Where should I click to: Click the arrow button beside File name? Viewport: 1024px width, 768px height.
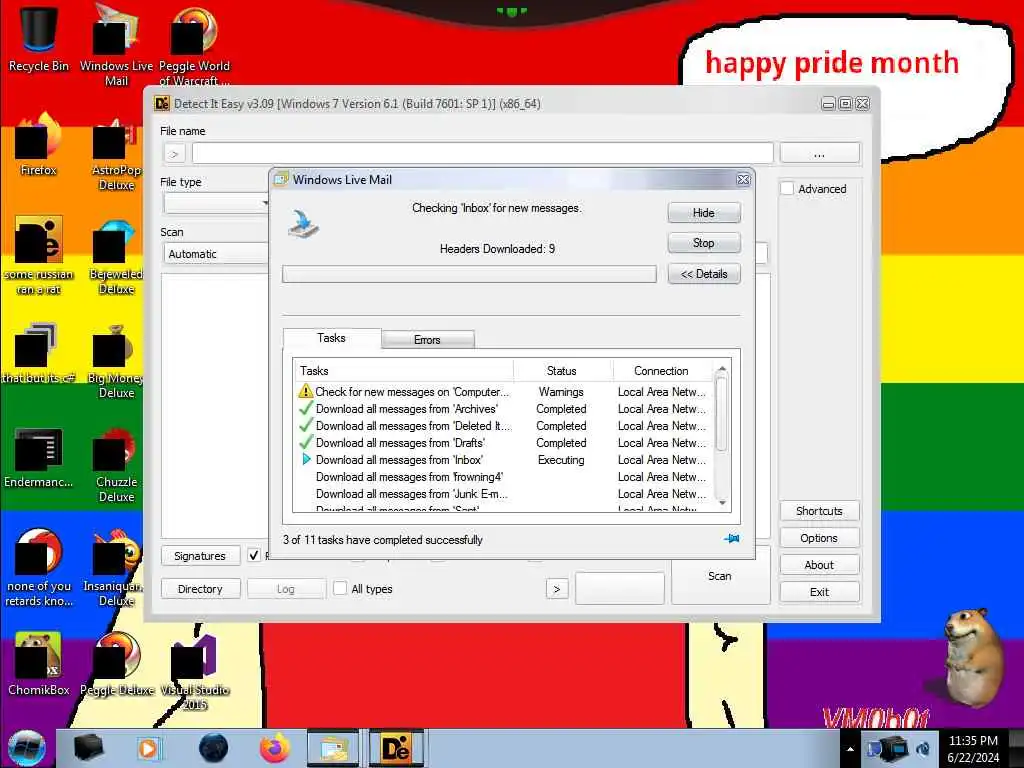click(x=174, y=154)
